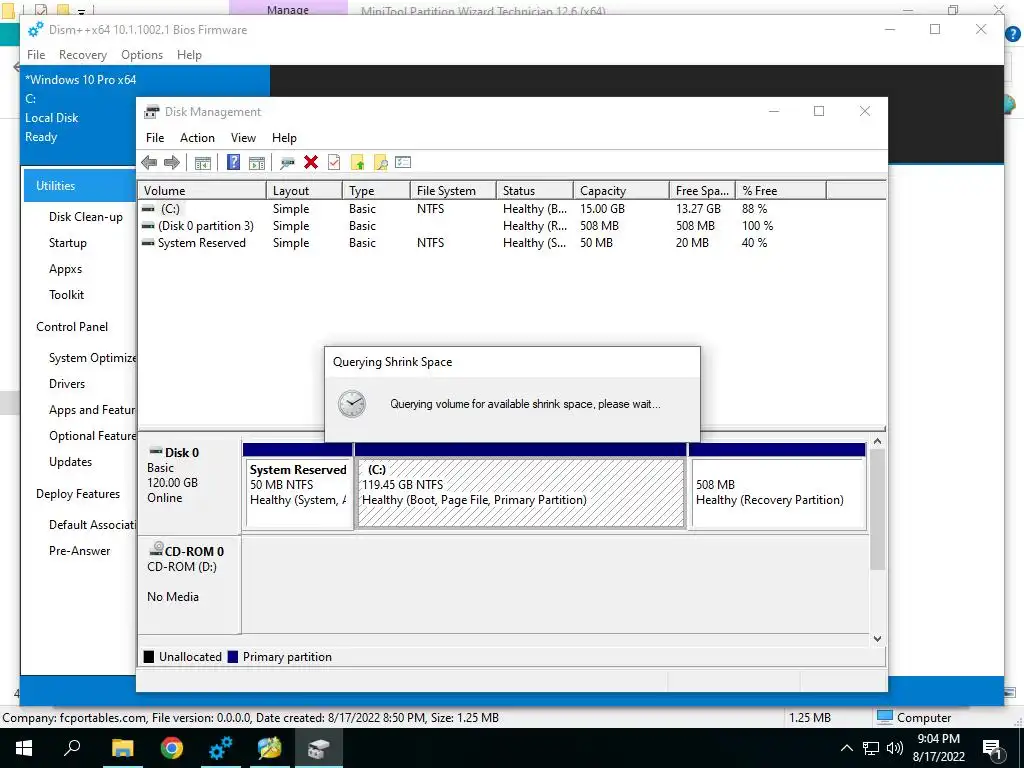Image resolution: width=1024 pixels, height=768 pixels.
Task: Open File menu in Dism++ window
Action: click(36, 55)
